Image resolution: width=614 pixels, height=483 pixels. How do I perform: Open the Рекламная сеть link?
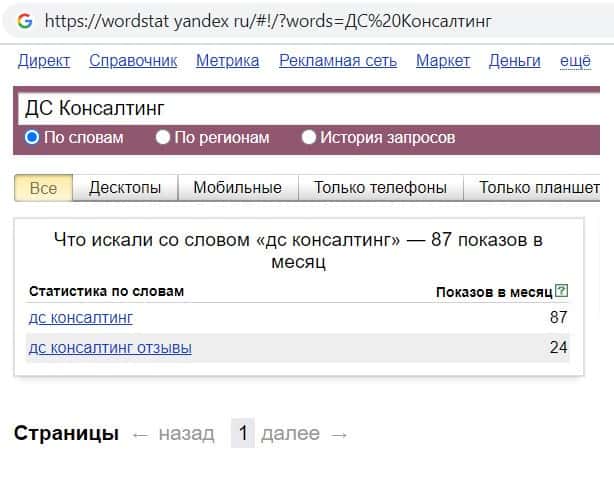click(x=338, y=61)
